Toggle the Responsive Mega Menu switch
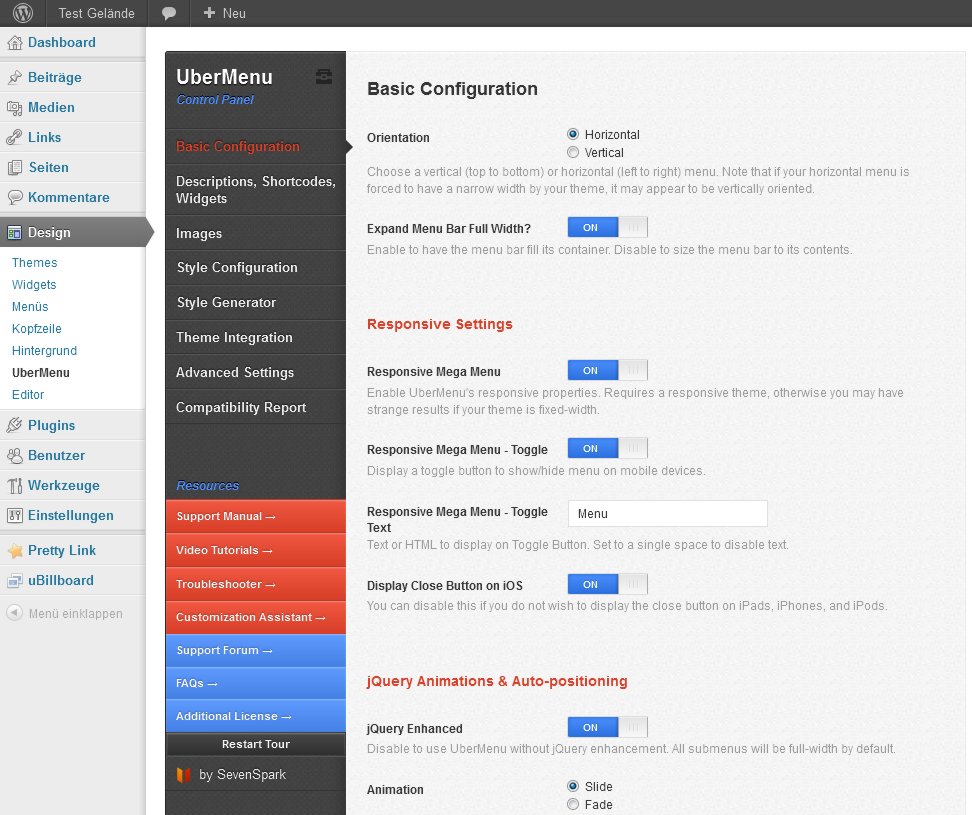 coord(608,370)
